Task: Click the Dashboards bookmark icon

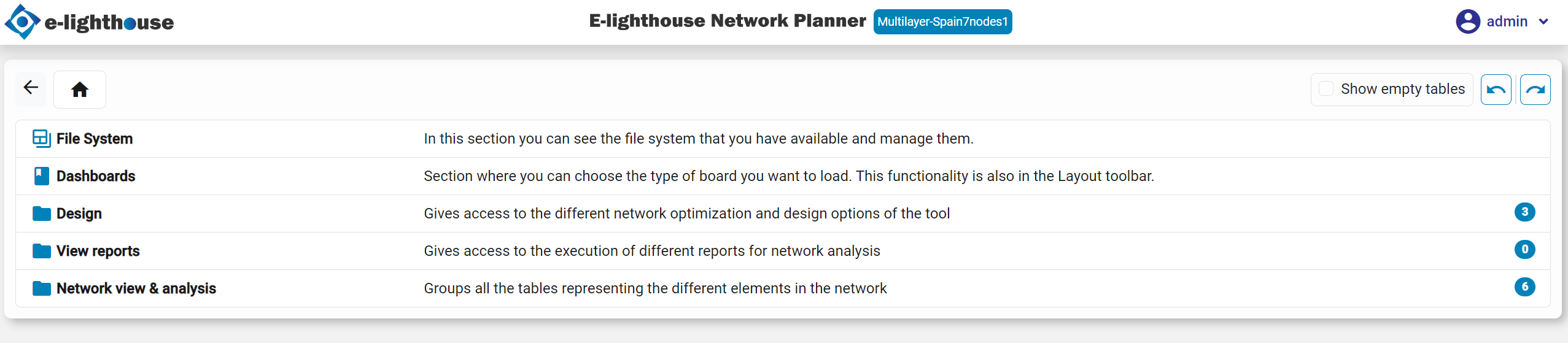Action: (41, 176)
